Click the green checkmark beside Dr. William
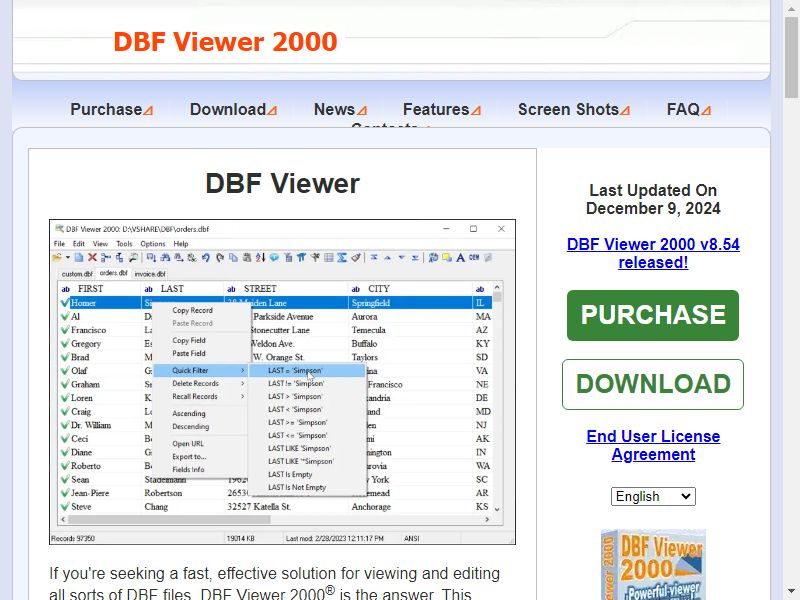Image resolution: width=800 pixels, height=600 pixels. [65, 425]
